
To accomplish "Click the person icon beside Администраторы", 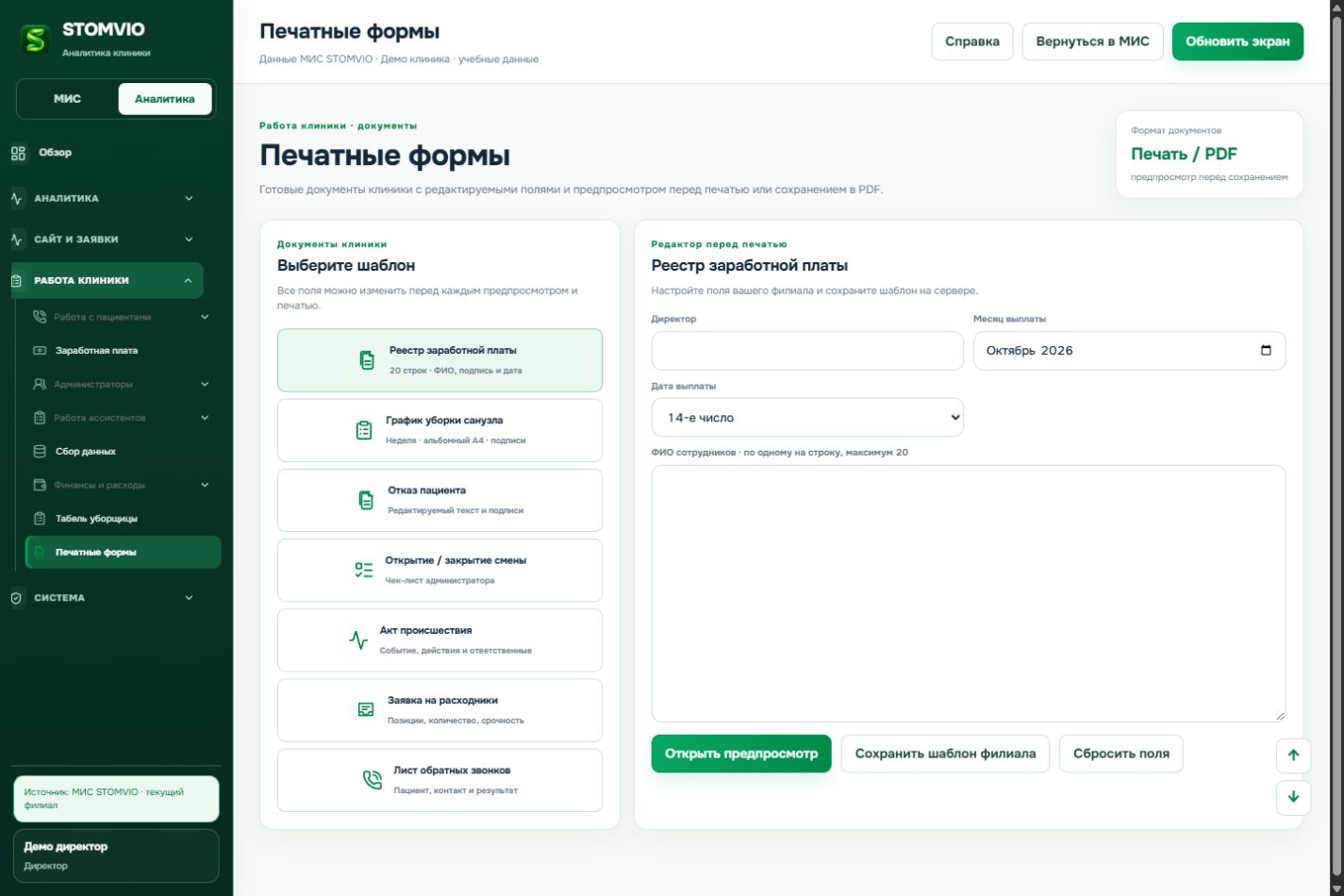I will tap(40, 384).
